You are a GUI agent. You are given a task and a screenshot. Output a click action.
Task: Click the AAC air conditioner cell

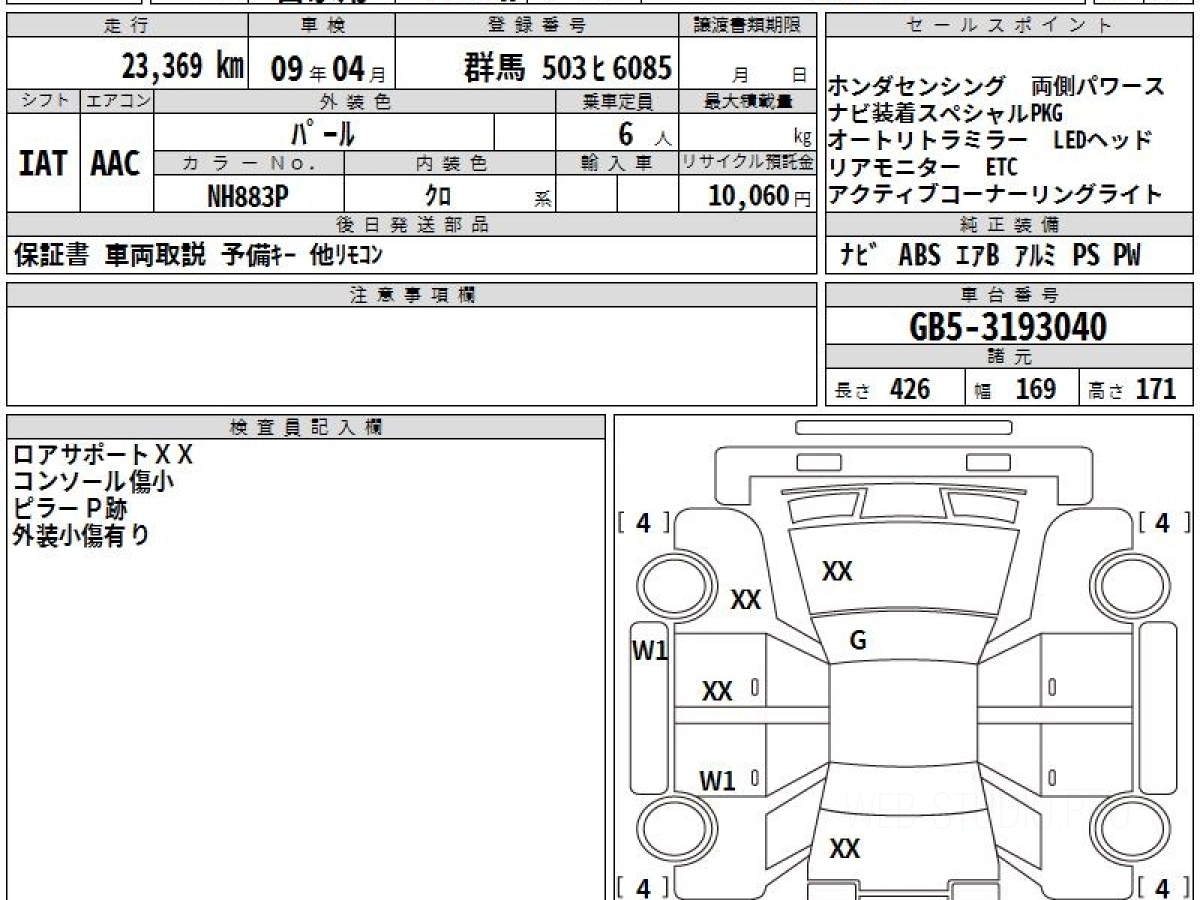click(116, 164)
